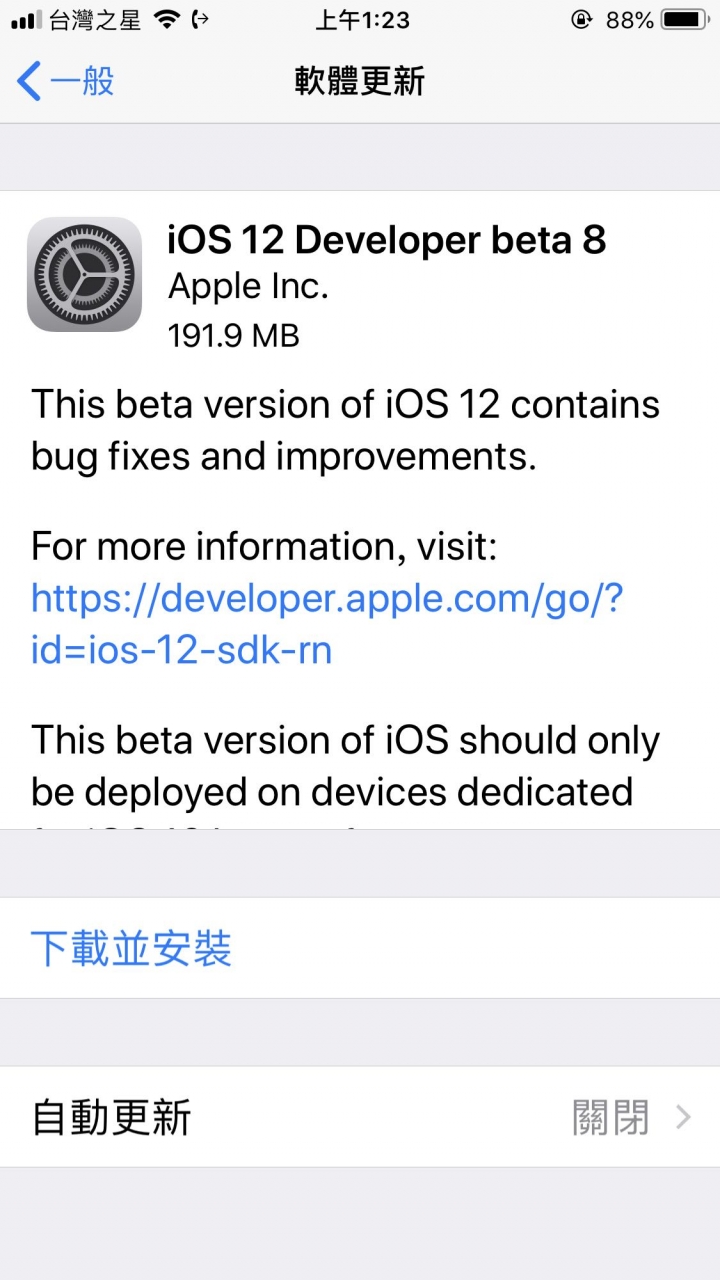Open 關閉 value for automatic updates
The width and height of the screenshot is (720, 1280).
point(610,1117)
